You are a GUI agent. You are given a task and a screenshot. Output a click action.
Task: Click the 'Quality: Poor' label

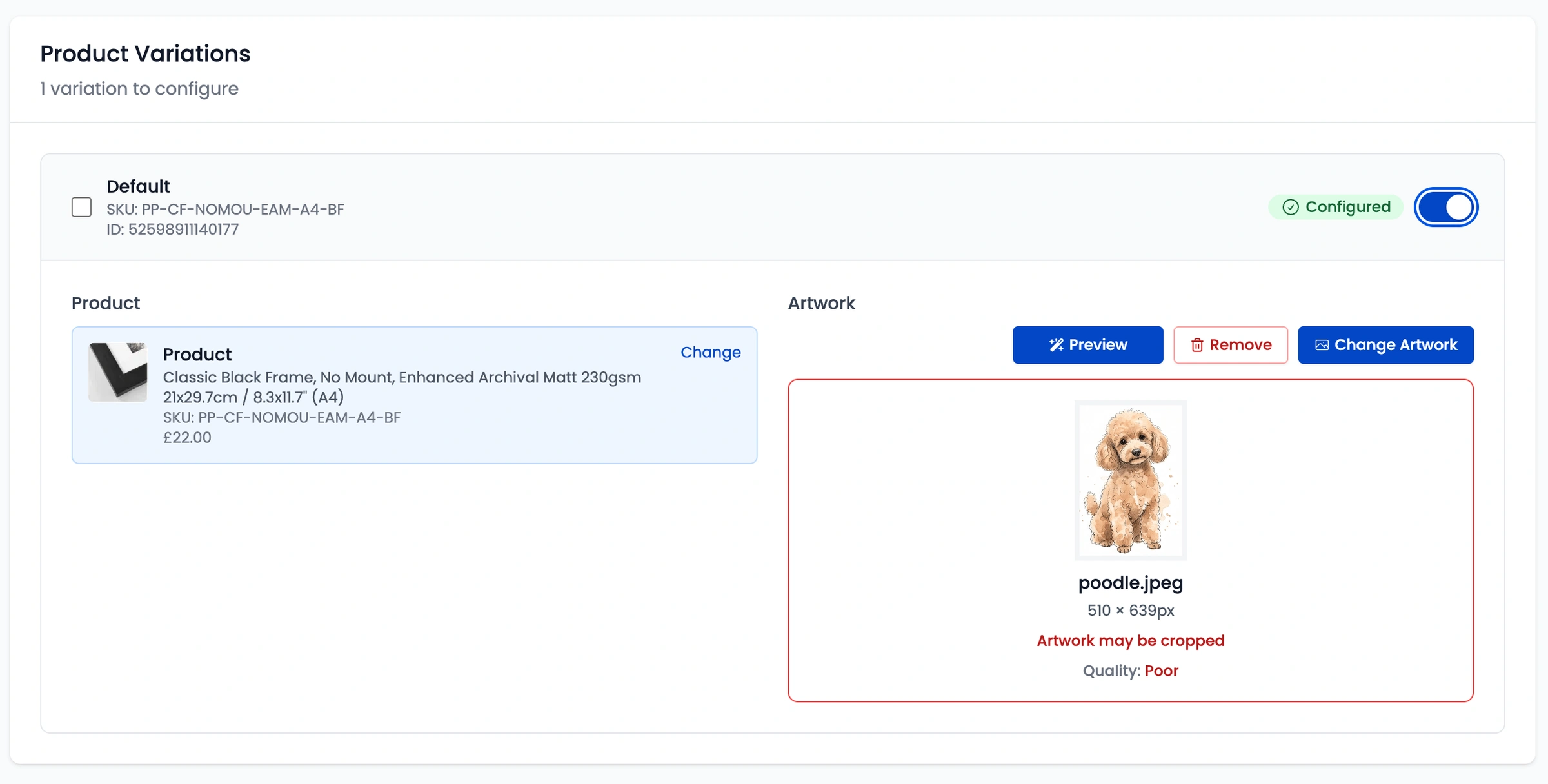click(x=1131, y=671)
